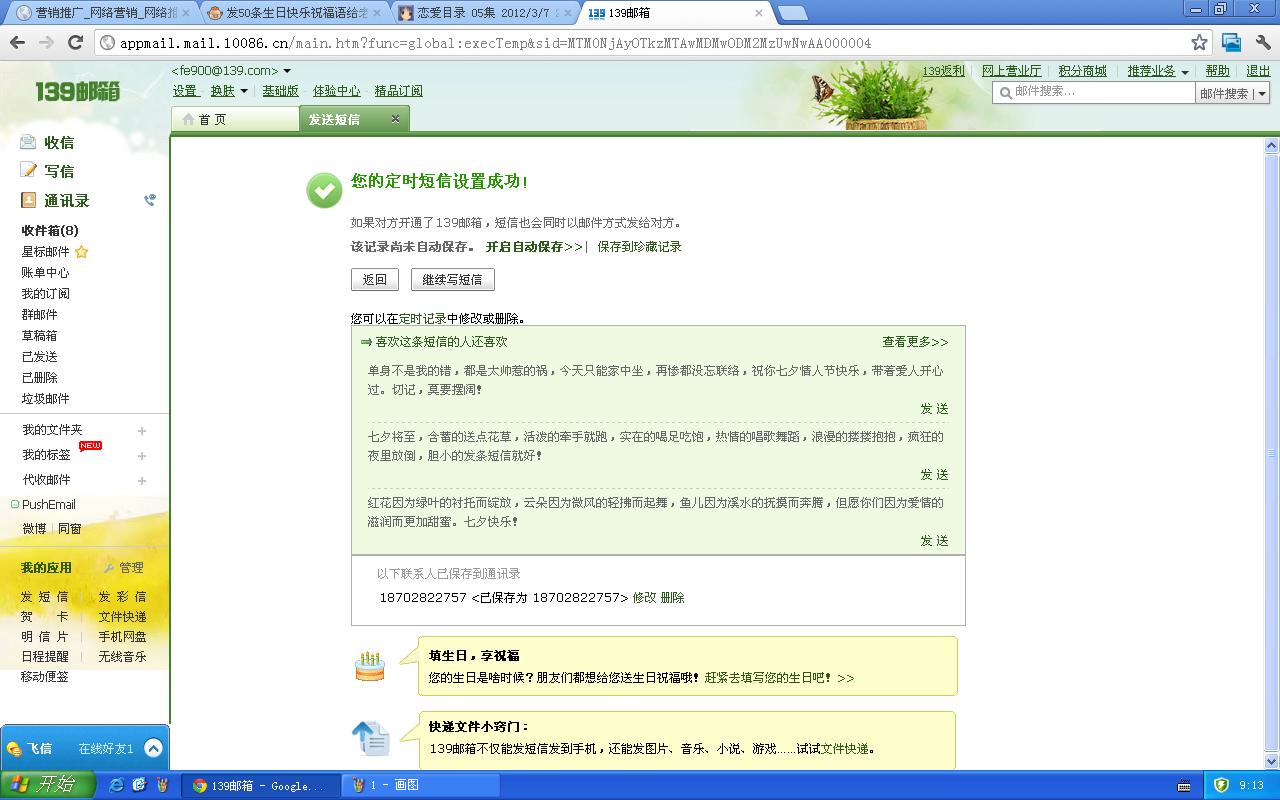The height and width of the screenshot is (800, 1280).
Task: Open the 收信 inbox envelope icon
Action: (28, 142)
